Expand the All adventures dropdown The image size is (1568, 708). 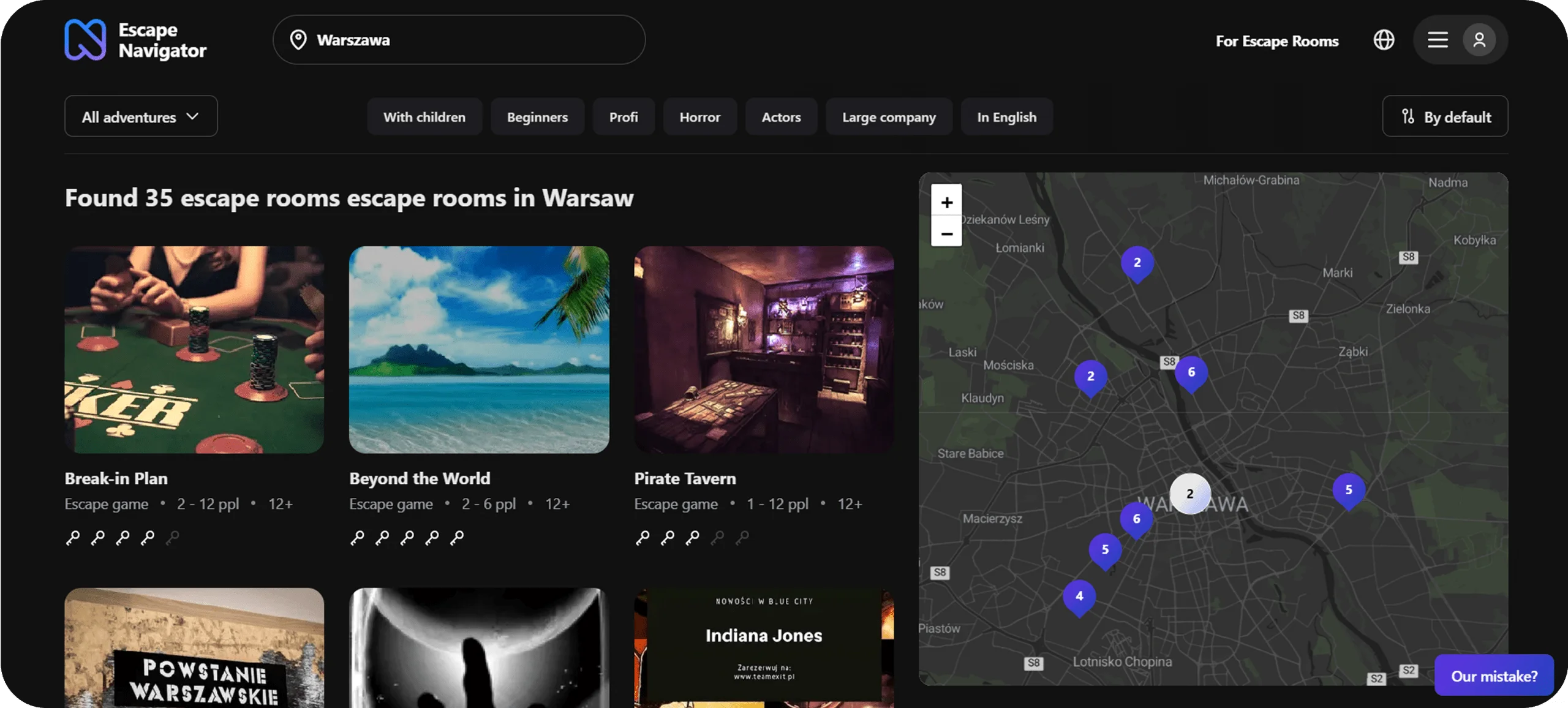[x=141, y=116]
